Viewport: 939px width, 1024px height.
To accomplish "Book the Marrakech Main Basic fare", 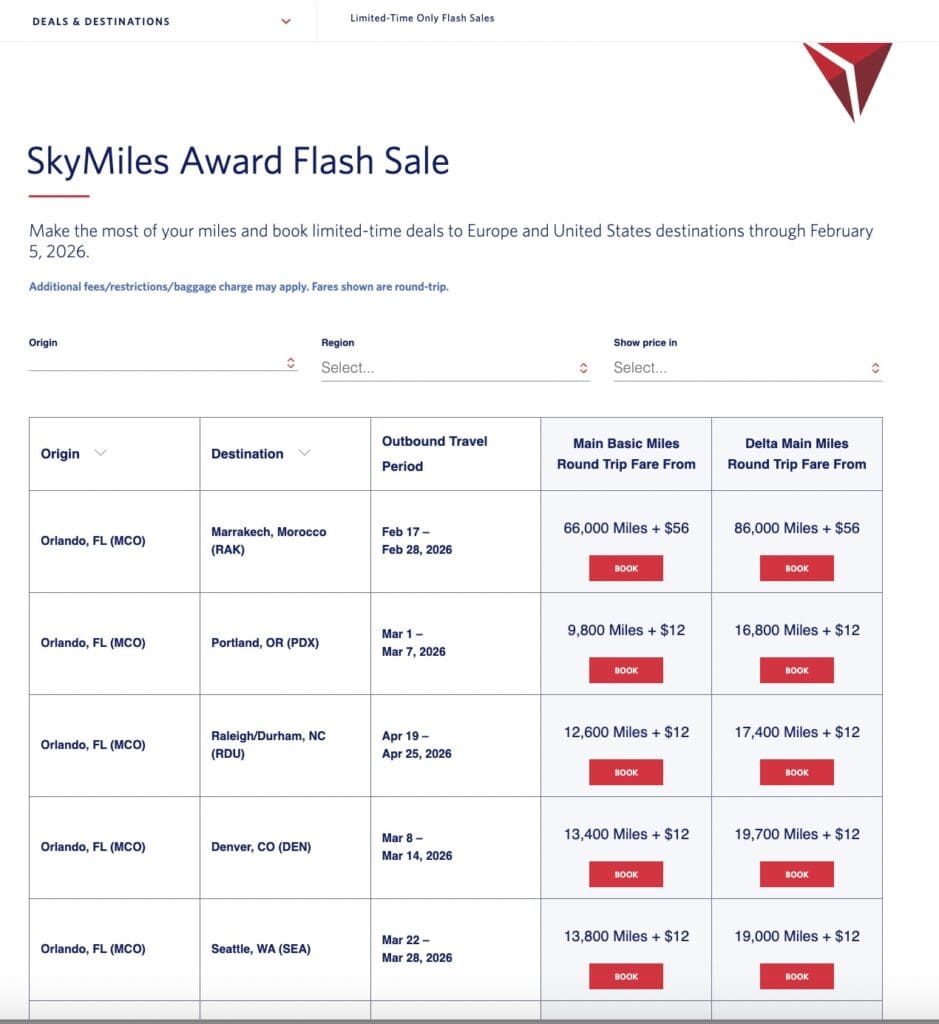I will (625, 568).
